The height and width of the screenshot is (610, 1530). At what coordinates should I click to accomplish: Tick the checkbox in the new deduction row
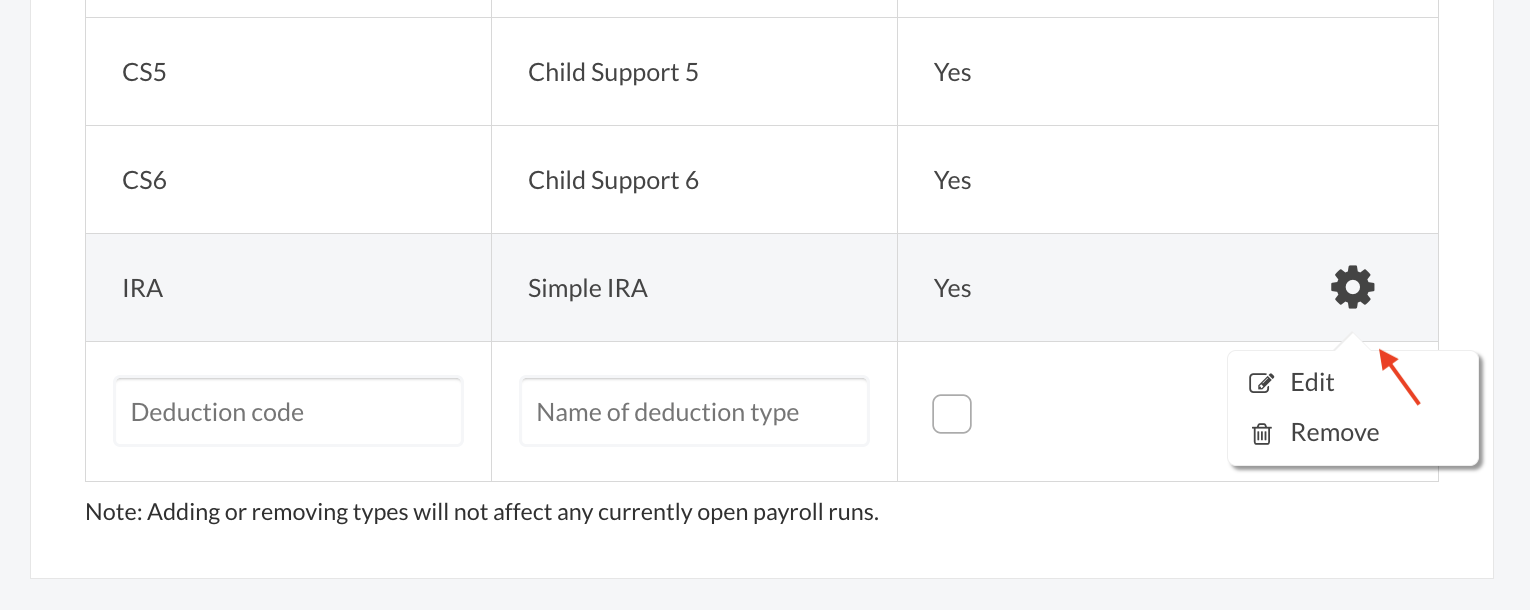pyautogui.click(x=951, y=413)
